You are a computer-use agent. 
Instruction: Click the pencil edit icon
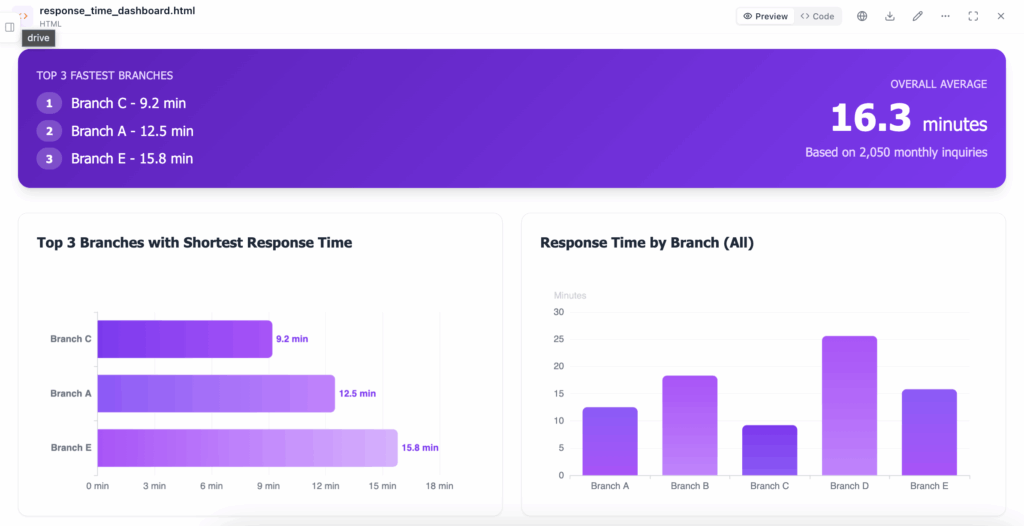(x=918, y=16)
